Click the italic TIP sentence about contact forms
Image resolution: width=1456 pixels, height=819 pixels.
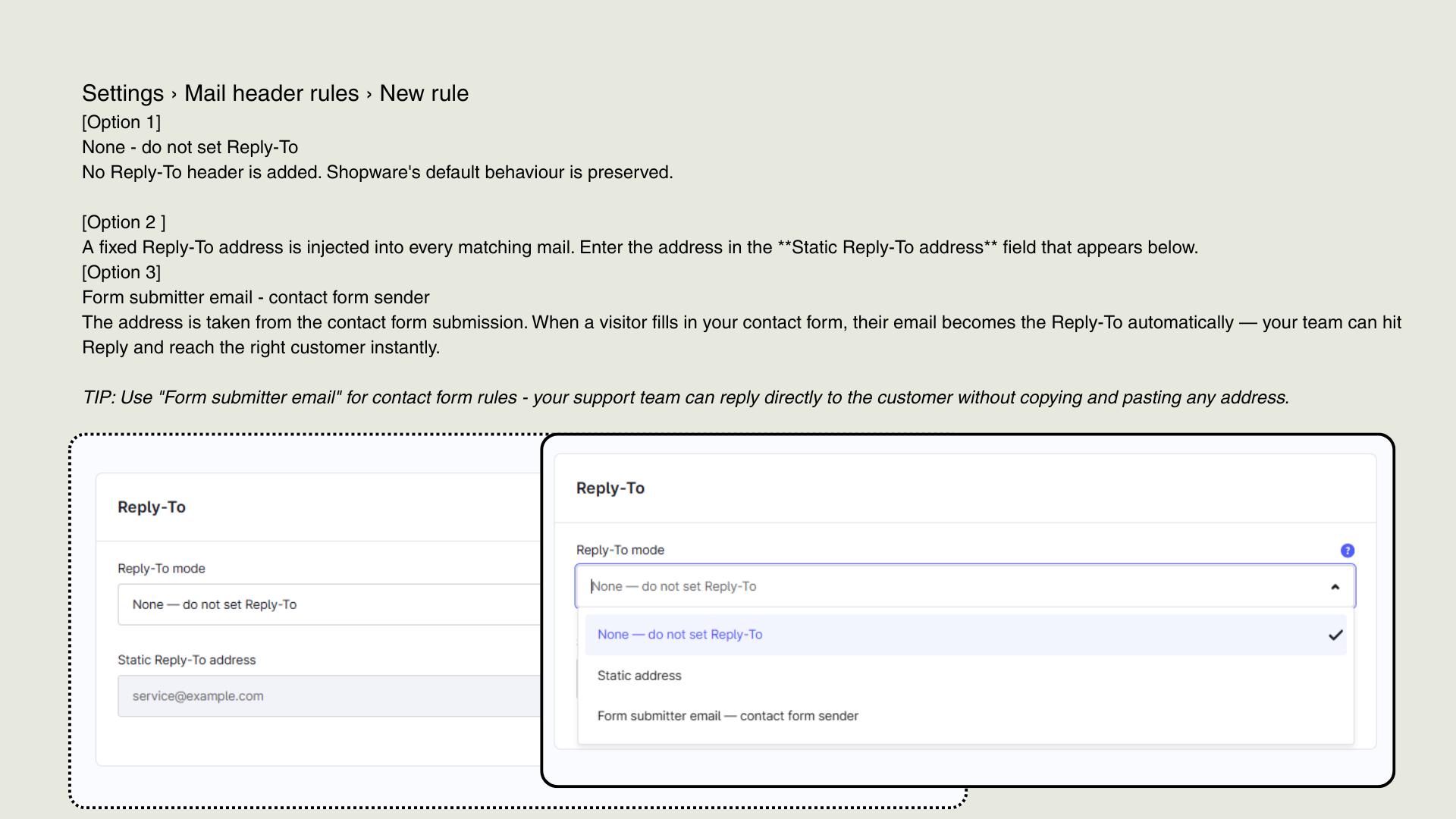tap(686, 397)
